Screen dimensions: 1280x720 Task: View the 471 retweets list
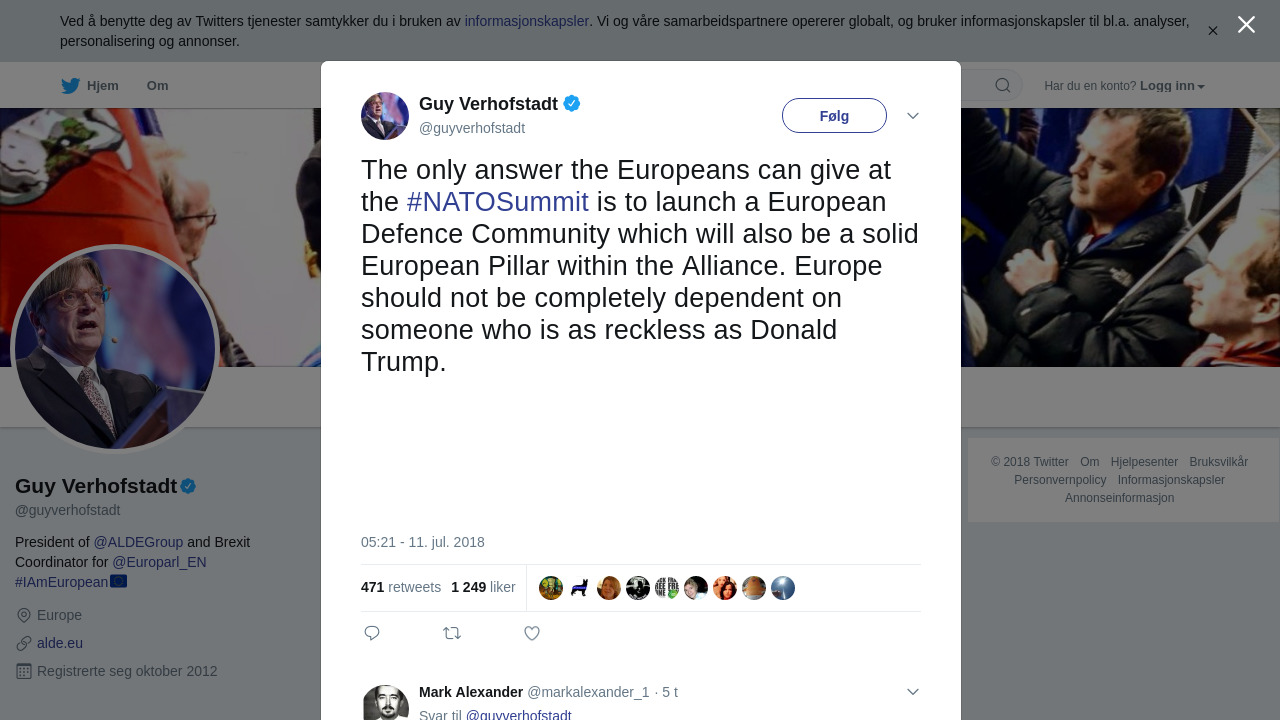pyautogui.click(x=401, y=587)
